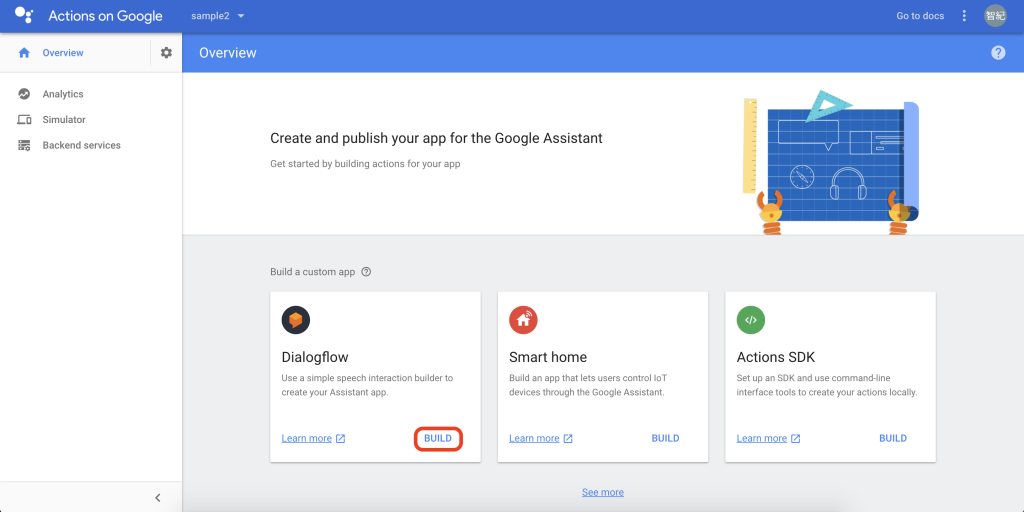Open Backend services section

click(82, 145)
